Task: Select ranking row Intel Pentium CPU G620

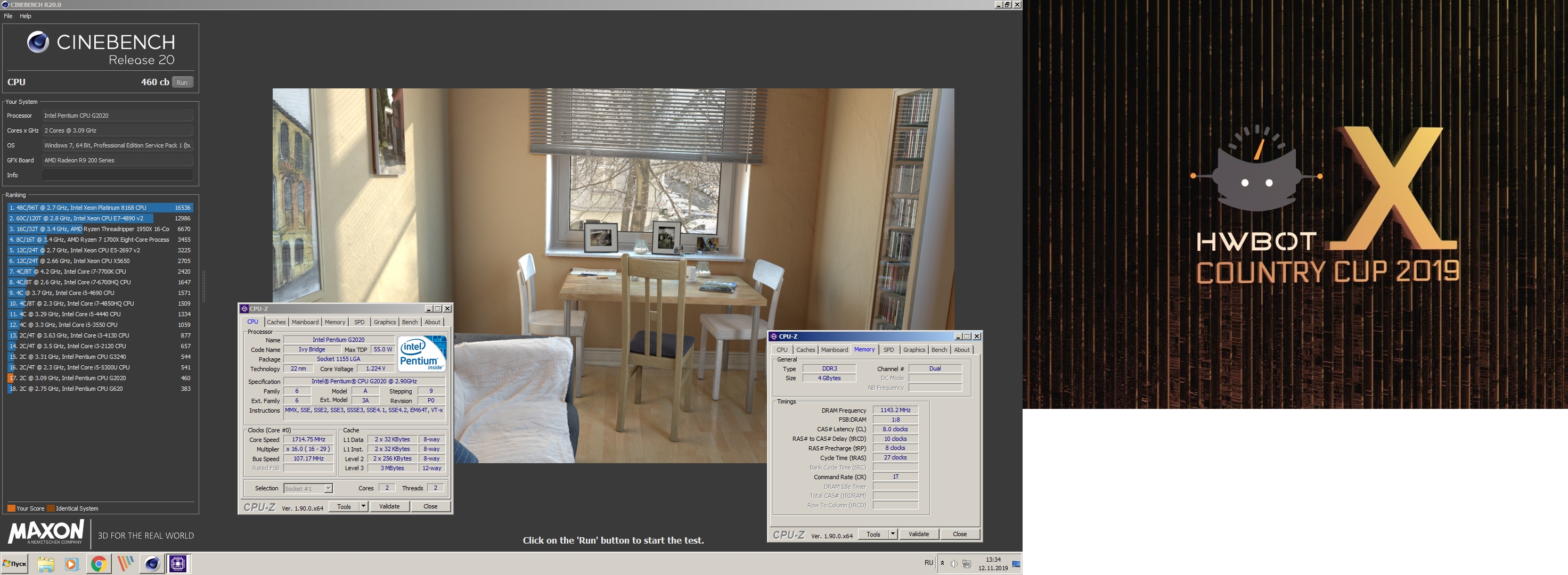Action: point(100,388)
